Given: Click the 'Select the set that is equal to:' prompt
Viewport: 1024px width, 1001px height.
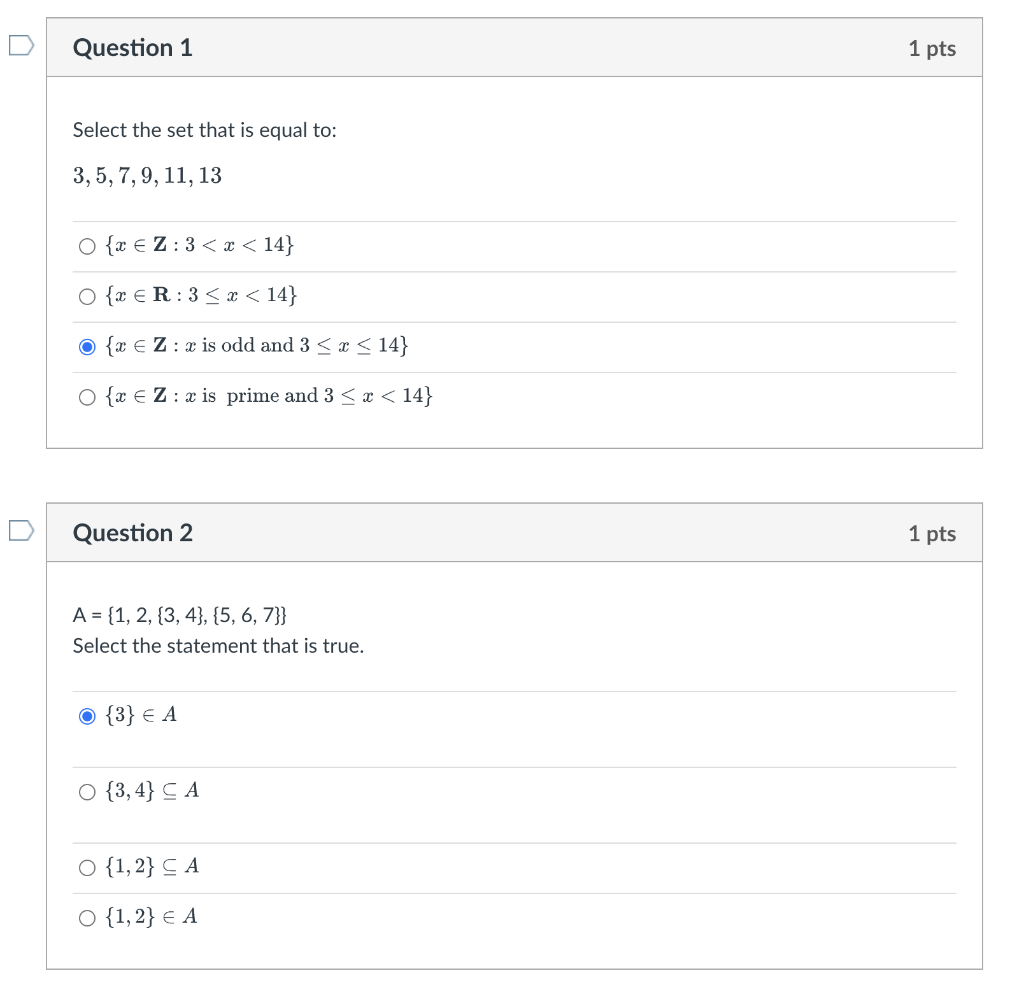Looking at the screenshot, I should click(204, 130).
